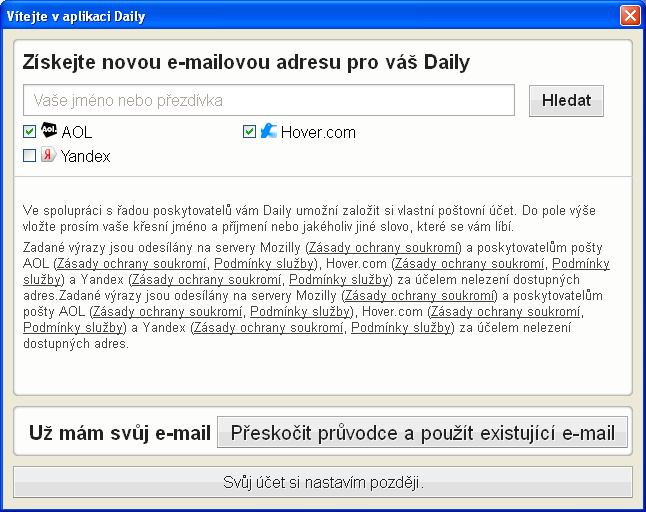Click title bar text 'Vítejte v aplikaci Daily'

tap(76, 16)
